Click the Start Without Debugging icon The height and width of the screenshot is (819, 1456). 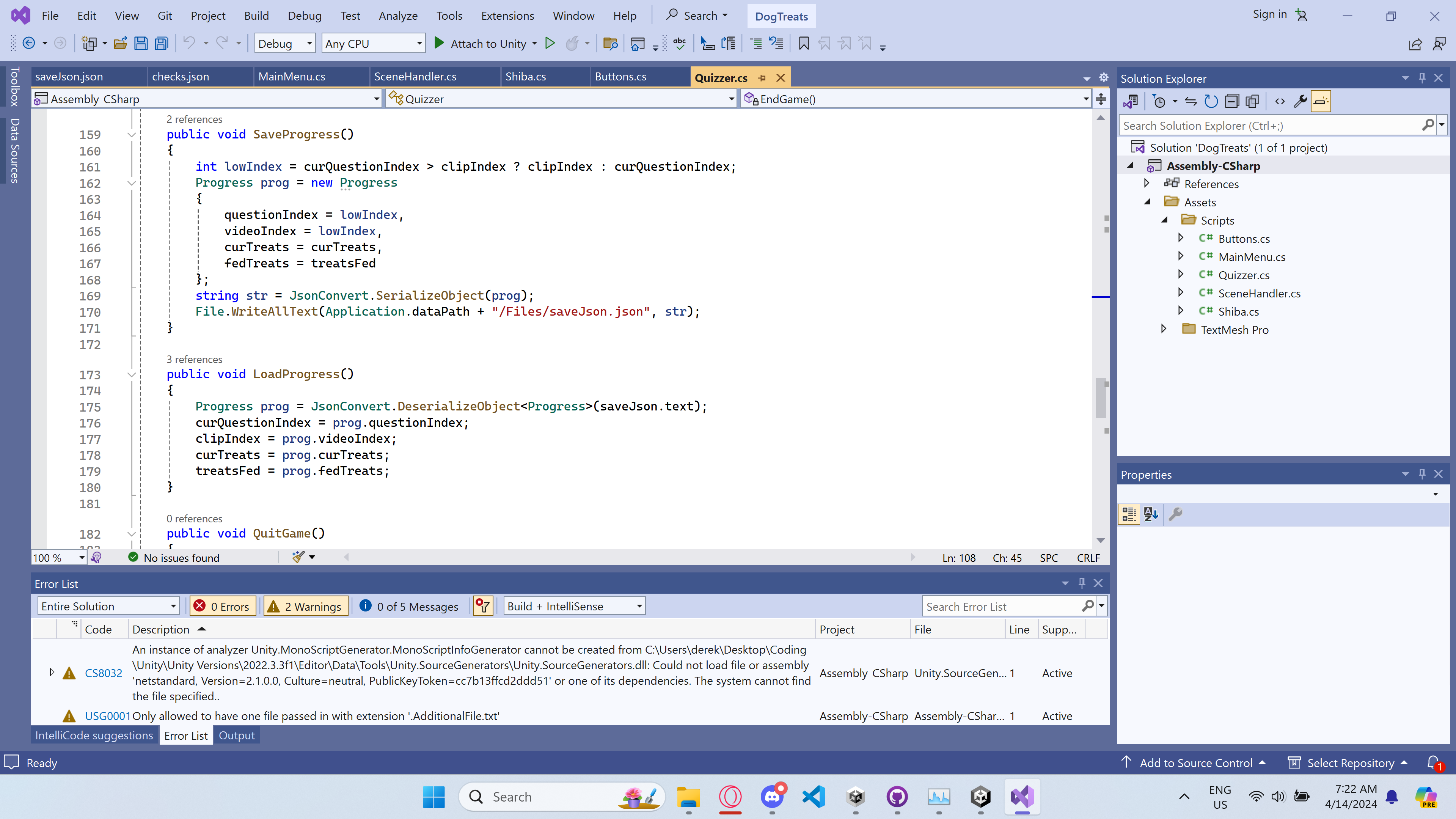point(550,44)
